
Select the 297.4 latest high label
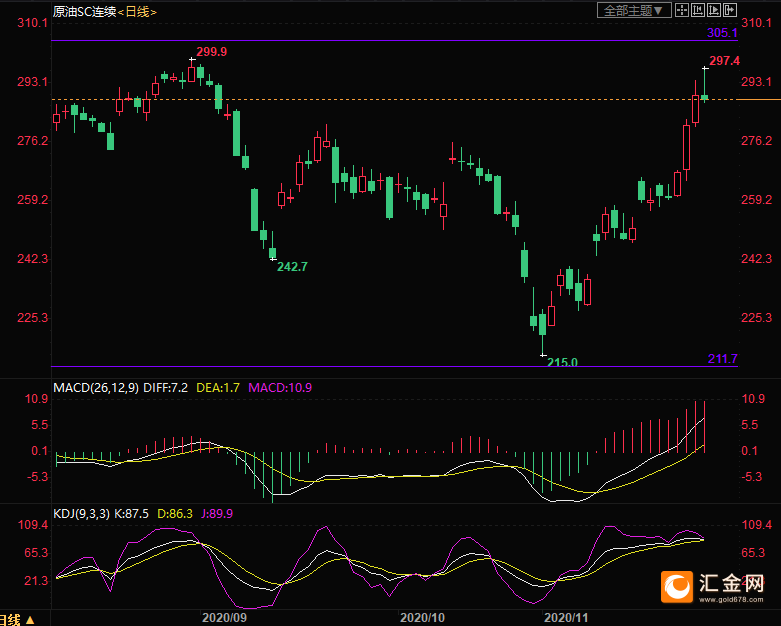725,61
